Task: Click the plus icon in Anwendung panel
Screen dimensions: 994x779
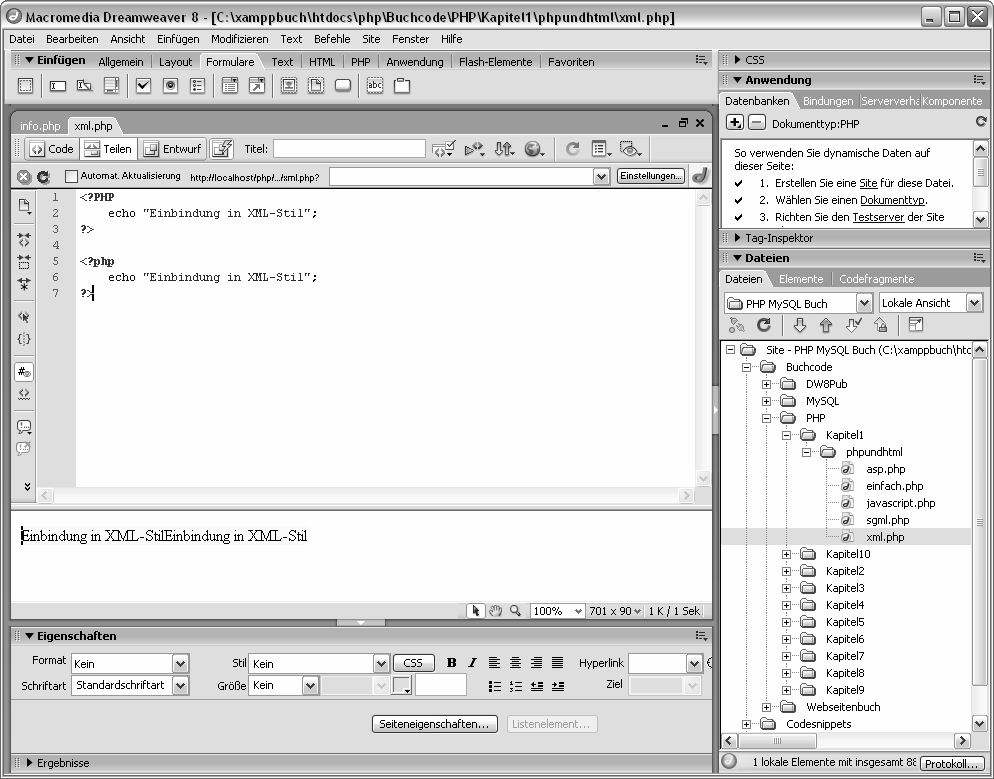Action: click(x=734, y=122)
